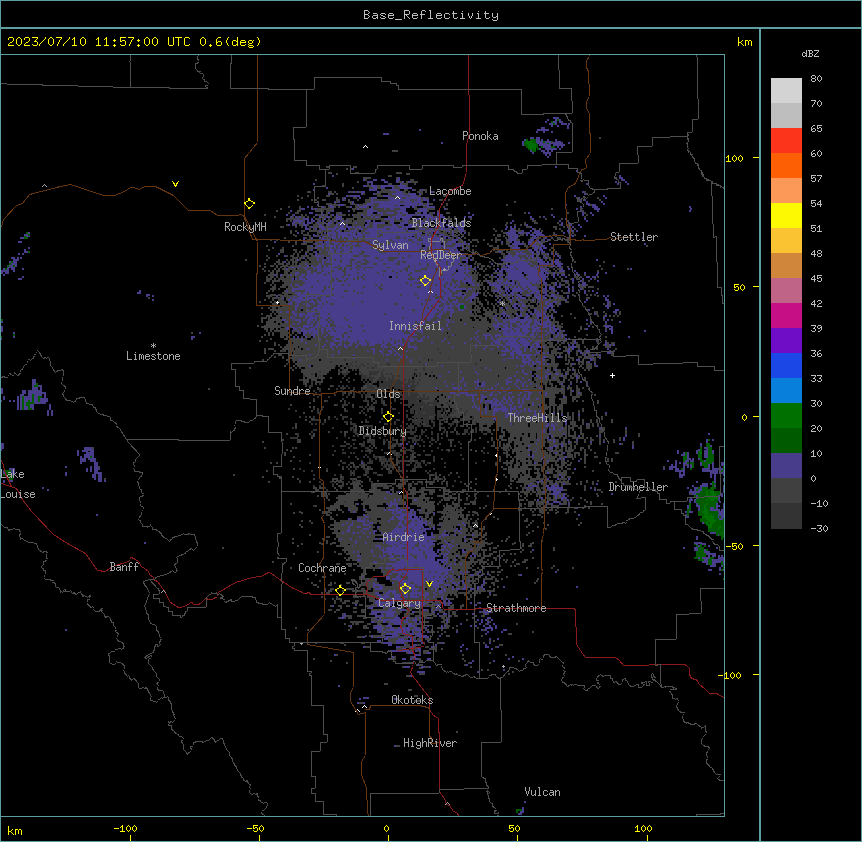The height and width of the screenshot is (842, 862).
Task: Click the Banff label
Action: tap(124, 567)
